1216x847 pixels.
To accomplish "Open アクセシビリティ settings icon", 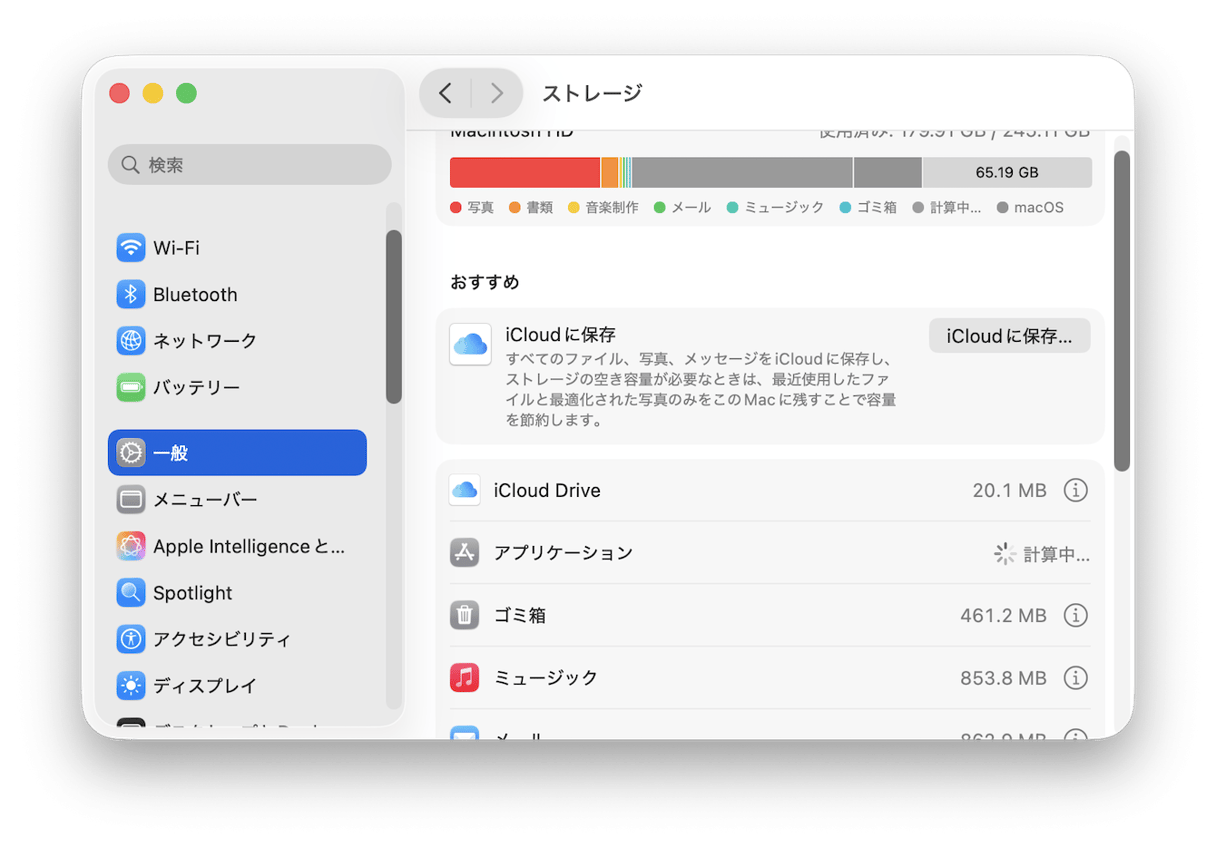I will coord(131,639).
